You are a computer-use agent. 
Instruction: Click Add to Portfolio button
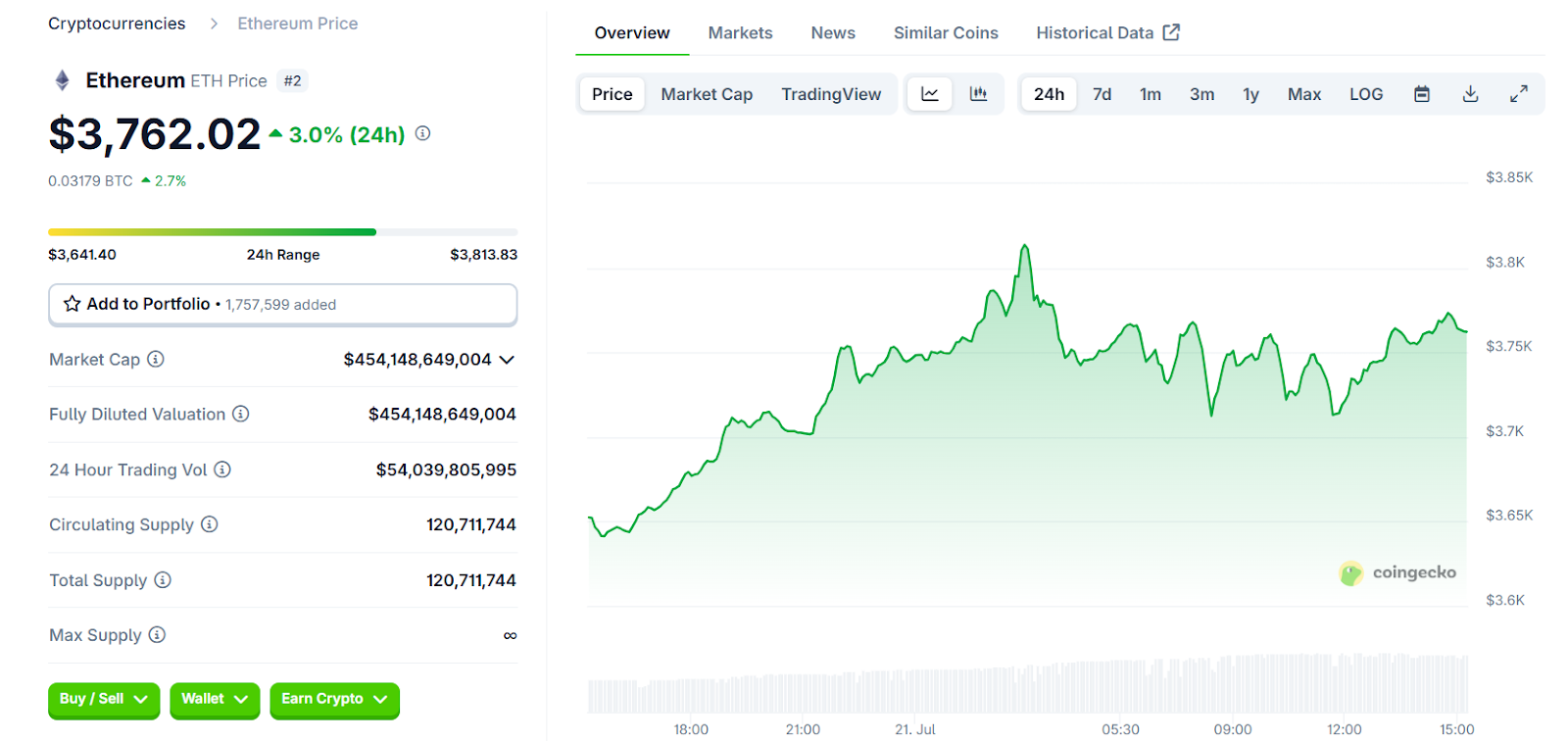tap(282, 305)
